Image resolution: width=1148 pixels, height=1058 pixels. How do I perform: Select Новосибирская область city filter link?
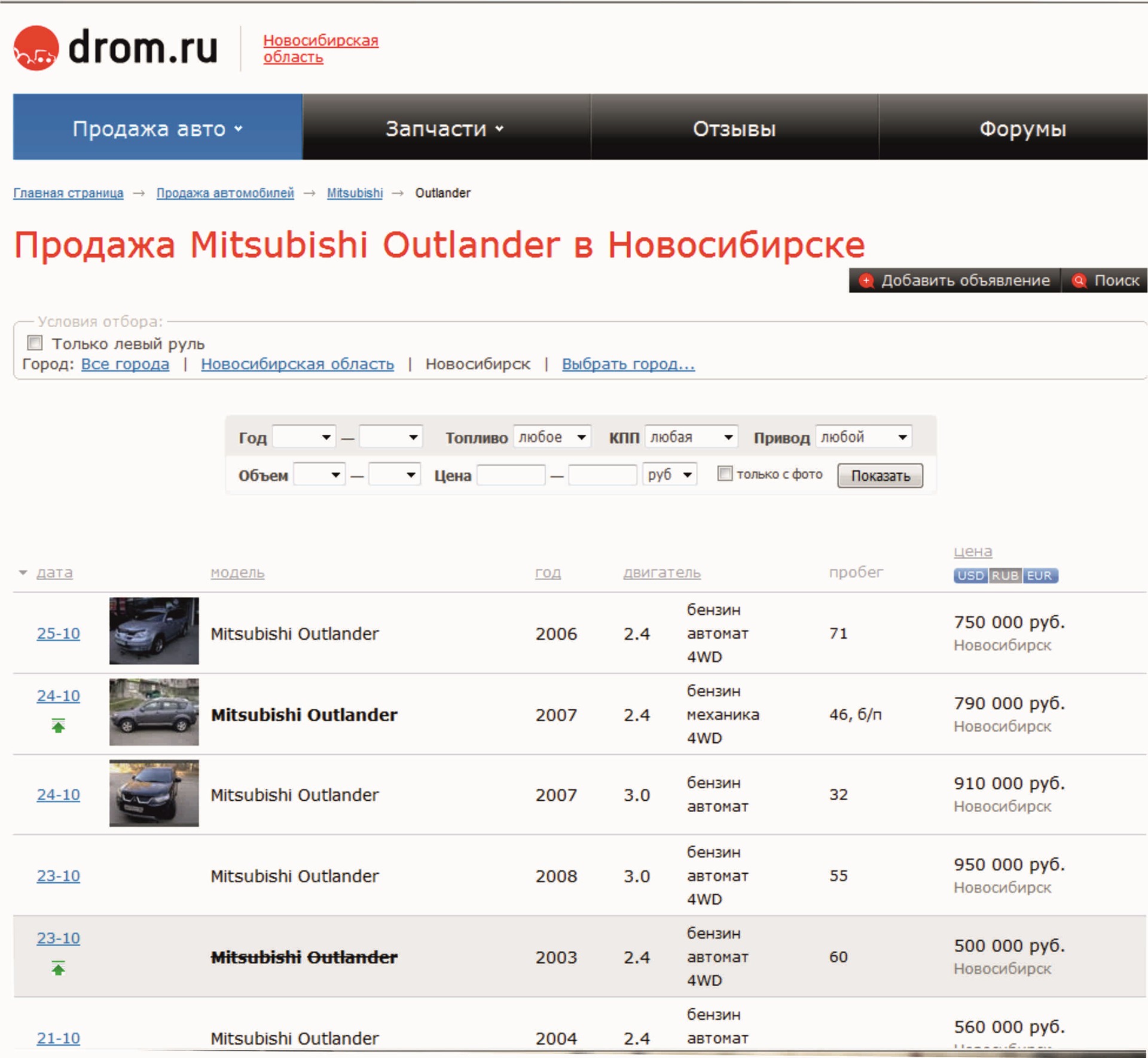(297, 364)
